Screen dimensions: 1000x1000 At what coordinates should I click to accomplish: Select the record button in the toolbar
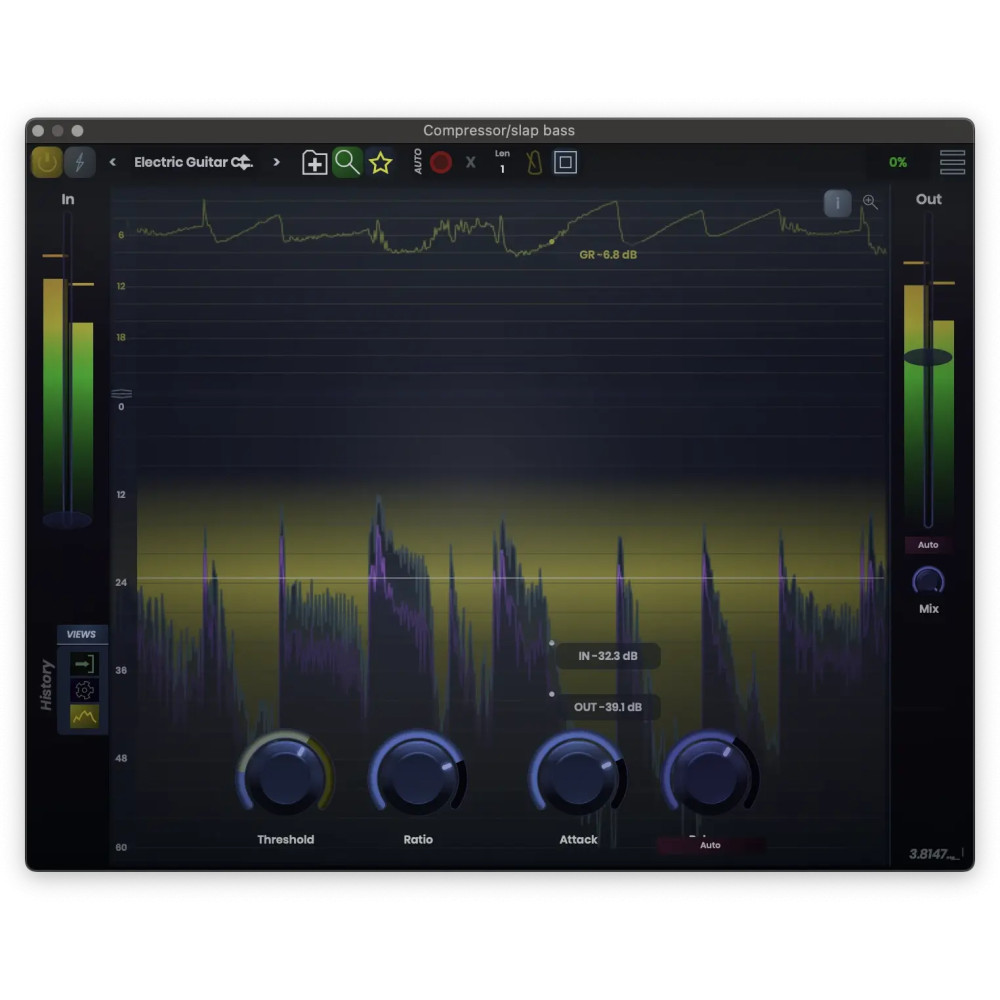[440, 161]
